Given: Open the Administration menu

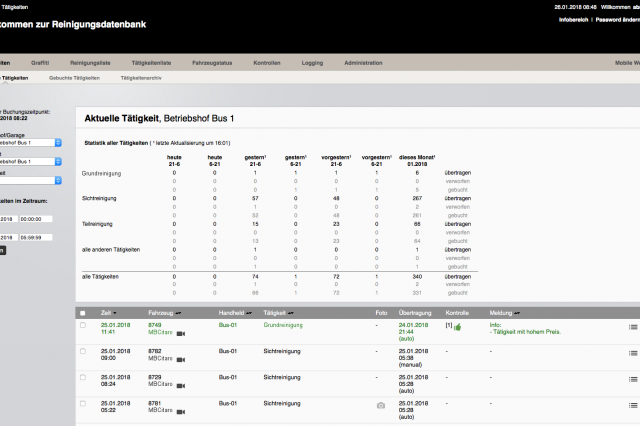Looking at the screenshot, I should tap(363, 63).
